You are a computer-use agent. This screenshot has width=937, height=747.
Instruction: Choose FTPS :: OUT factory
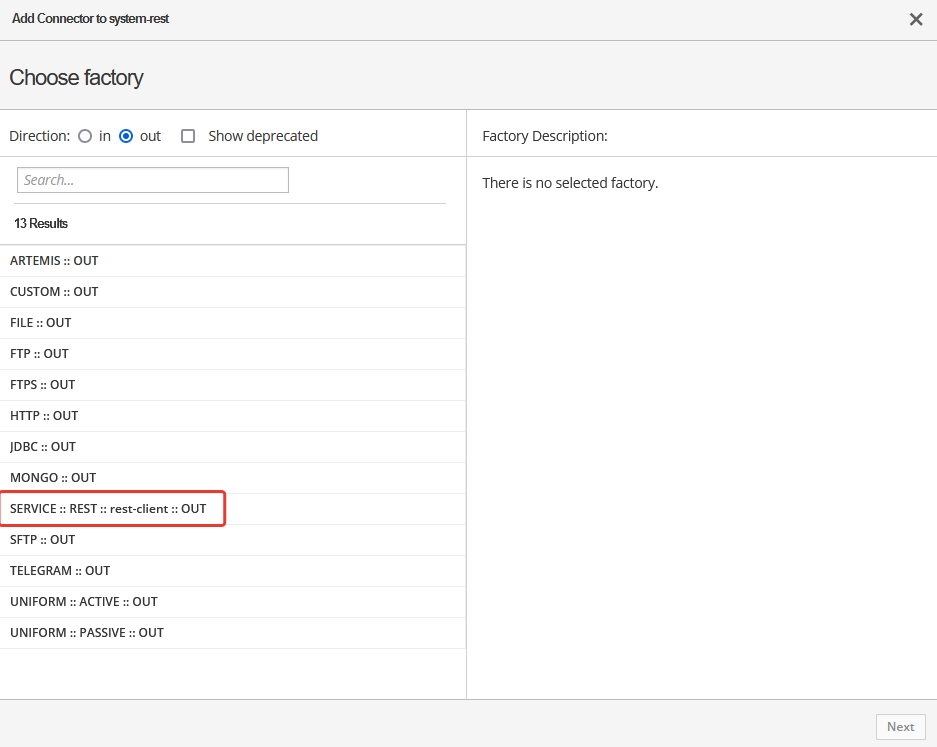43,385
